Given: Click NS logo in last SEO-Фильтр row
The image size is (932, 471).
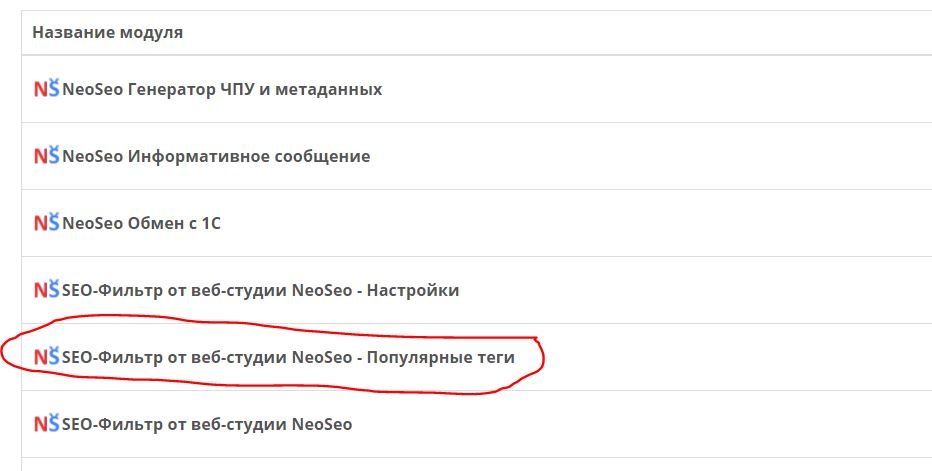Looking at the screenshot, I should pos(46,424).
